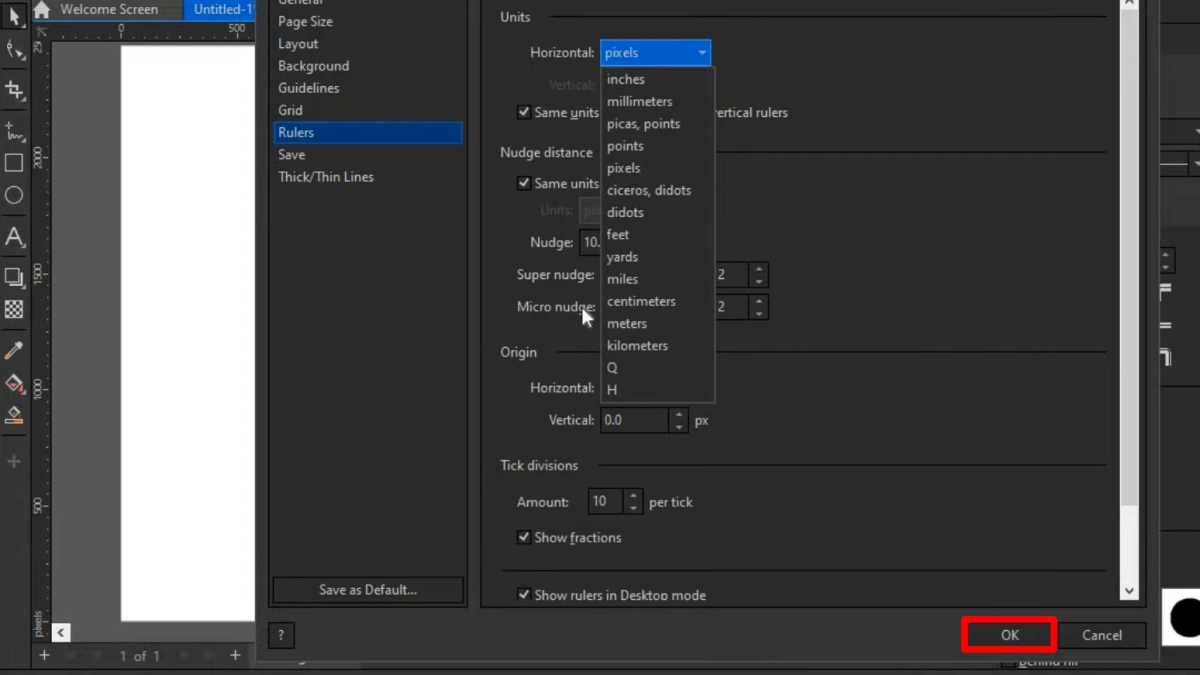Click the Home icon beside Welcome Screen

[41, 10]
